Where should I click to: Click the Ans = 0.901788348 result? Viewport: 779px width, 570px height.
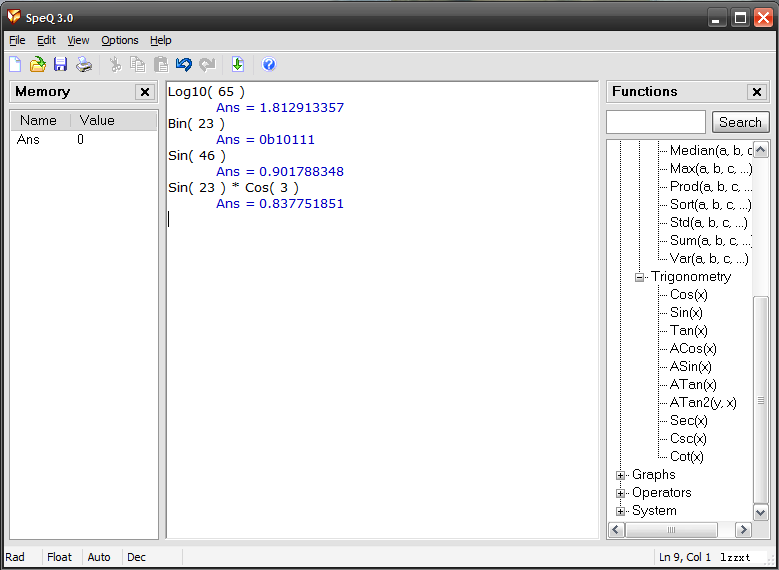[x=280, y=172]
